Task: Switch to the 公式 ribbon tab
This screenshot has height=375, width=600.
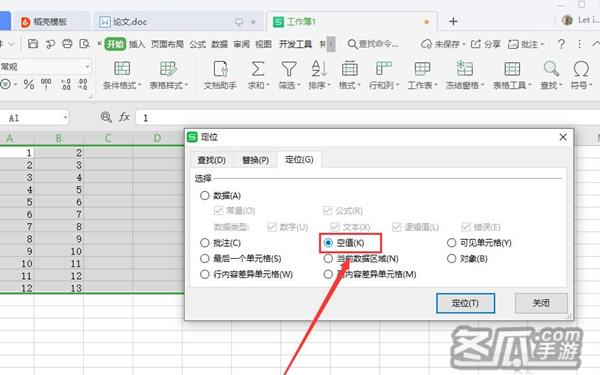Action: pyautogui.click(x=197, y=44)
